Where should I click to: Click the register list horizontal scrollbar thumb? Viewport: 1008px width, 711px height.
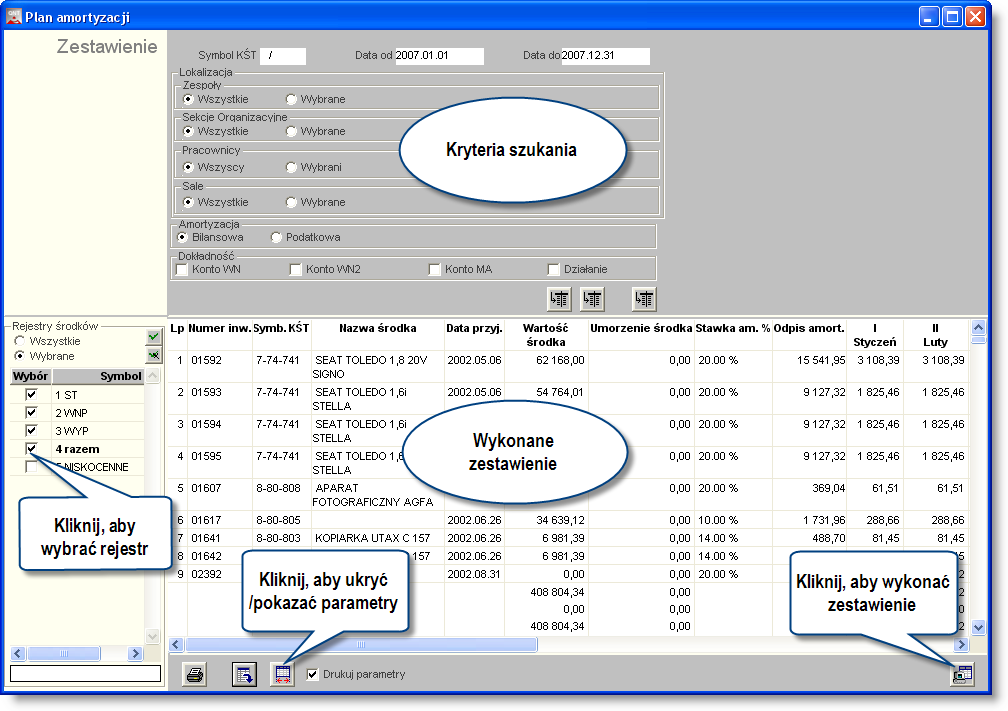[x=64, y=654]
